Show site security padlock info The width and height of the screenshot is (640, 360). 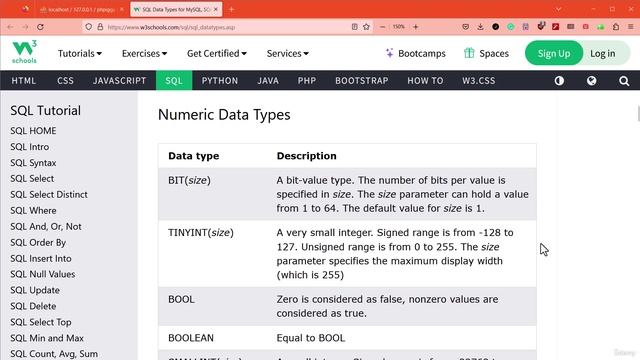(100, 27)
